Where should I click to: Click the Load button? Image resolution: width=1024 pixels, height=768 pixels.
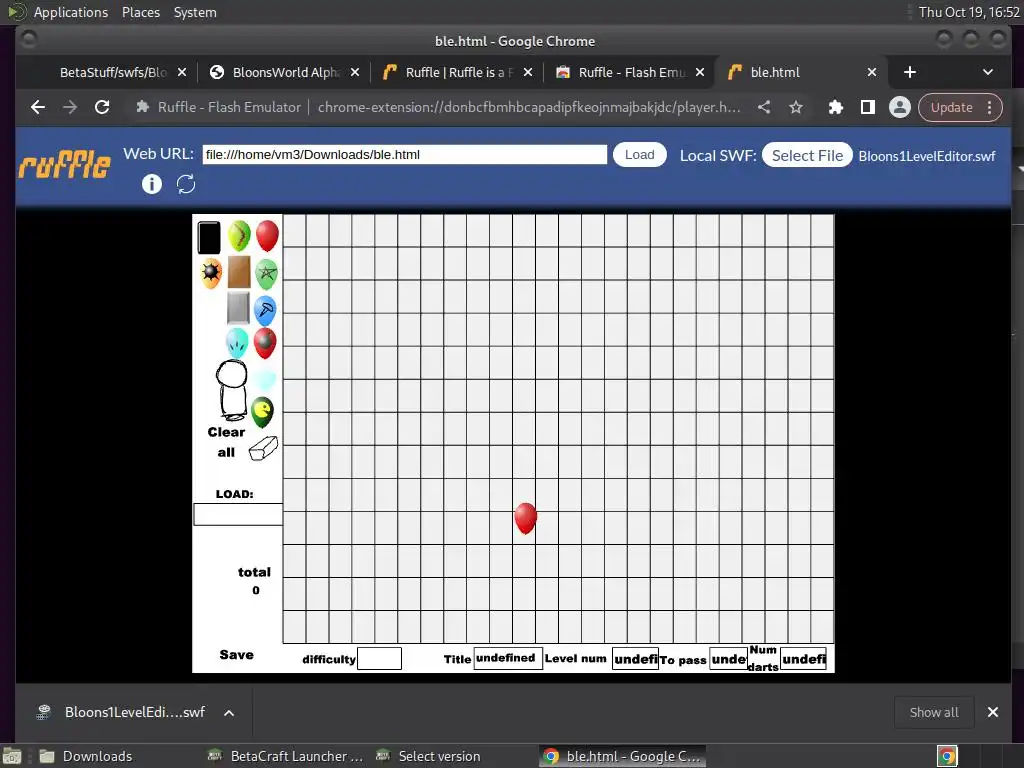(639, 155)
